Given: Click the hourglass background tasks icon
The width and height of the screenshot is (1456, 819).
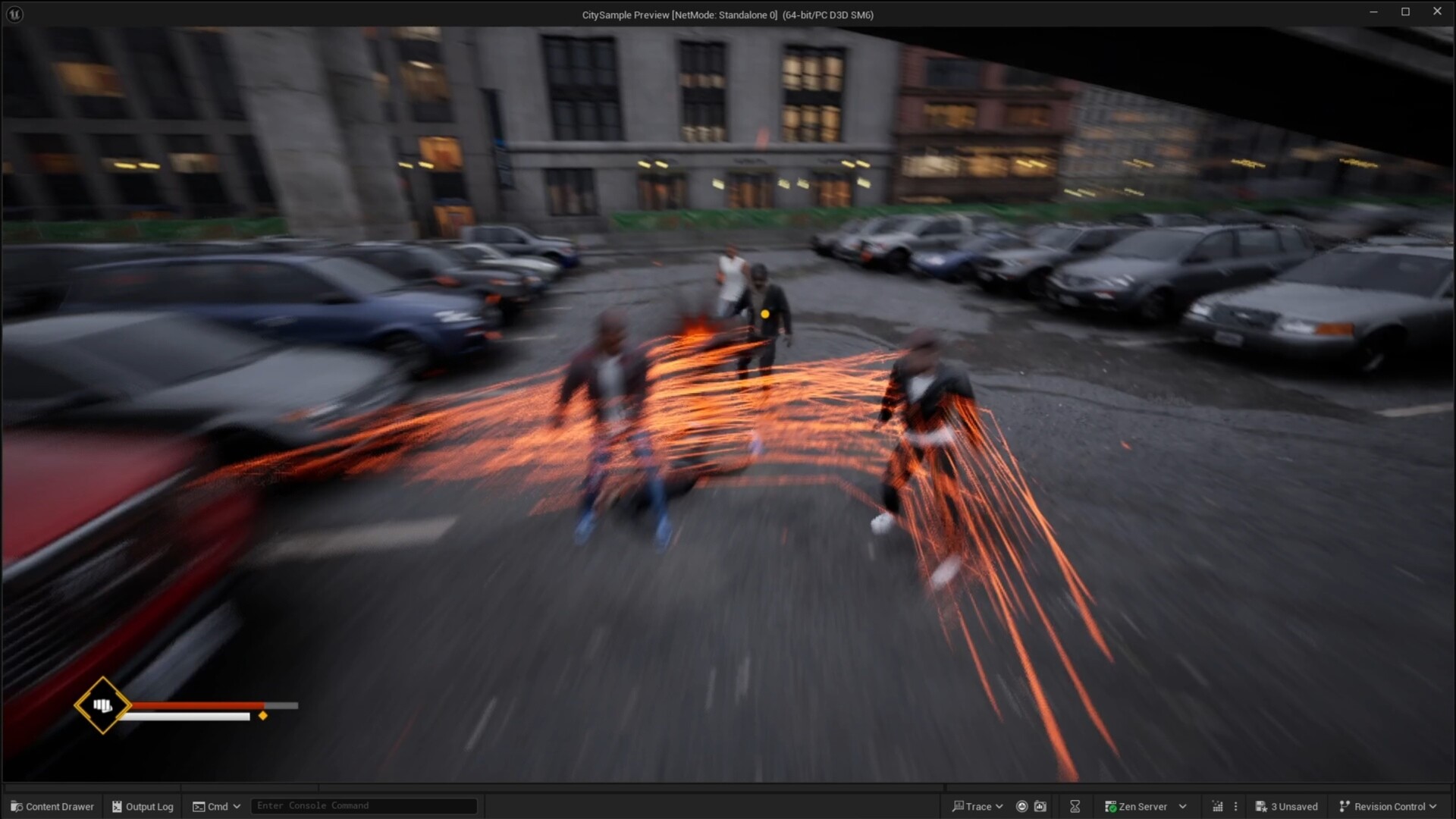Looking at the screenshot, I should 1075,806.
